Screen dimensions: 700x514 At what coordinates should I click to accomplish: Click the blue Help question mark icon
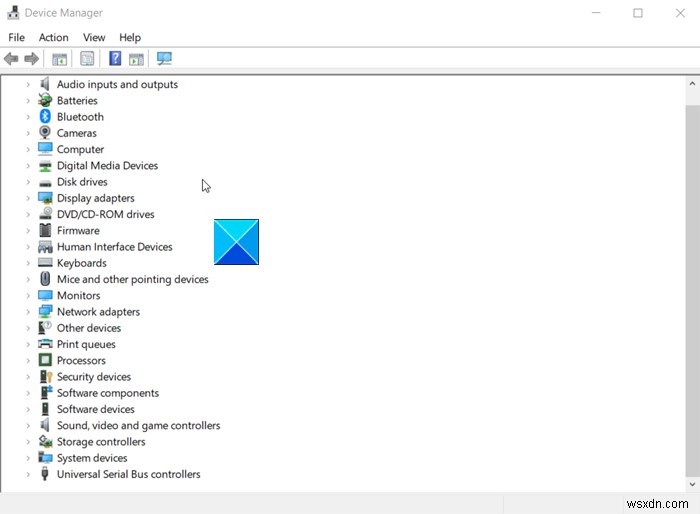(x=115, y=58)
